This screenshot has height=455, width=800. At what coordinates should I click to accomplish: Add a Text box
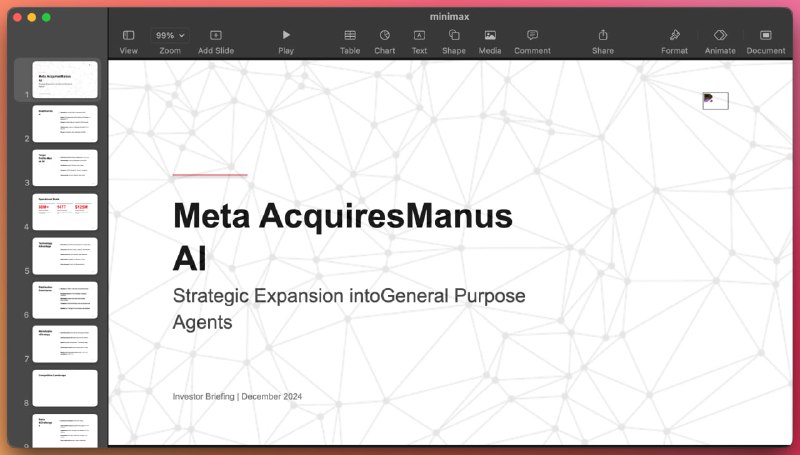419,35
